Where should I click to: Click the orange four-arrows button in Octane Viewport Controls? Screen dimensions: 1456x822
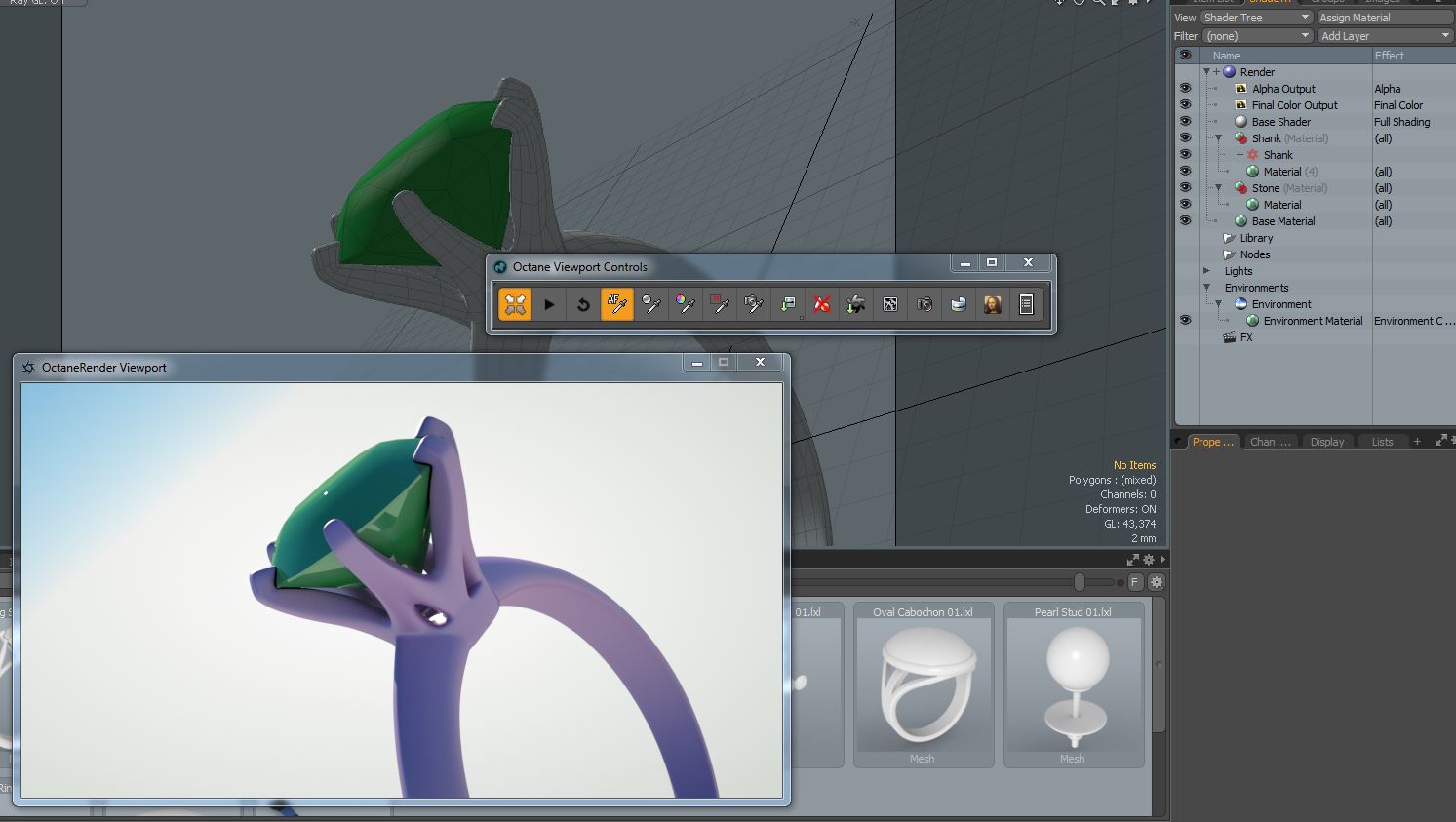click(515, 304)
